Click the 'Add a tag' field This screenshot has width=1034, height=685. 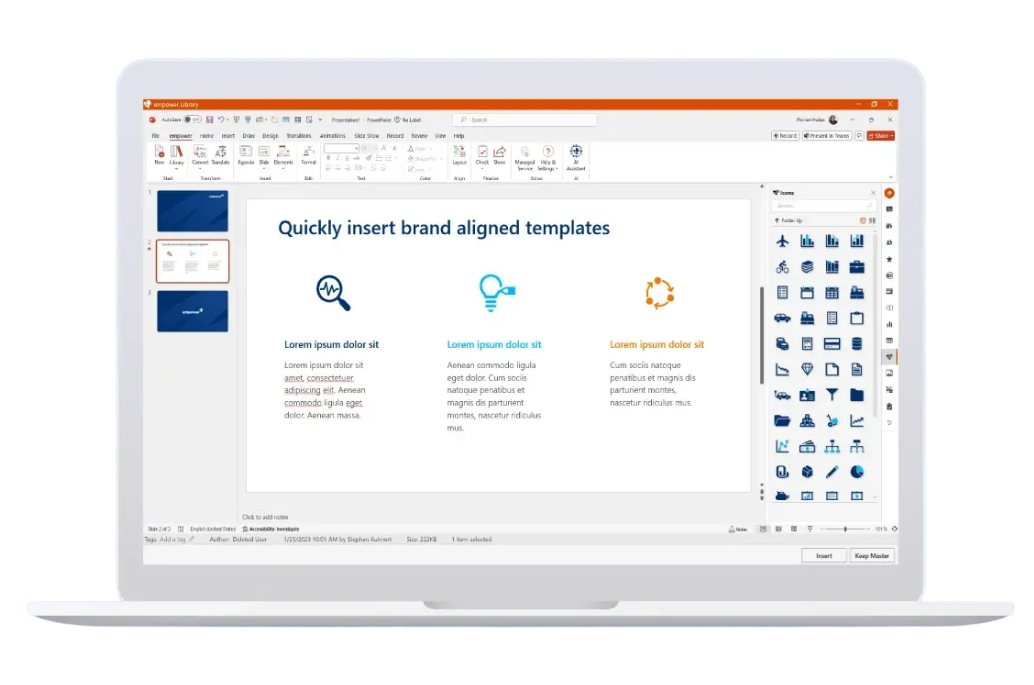pyautogui.click(x=175, y=539)
